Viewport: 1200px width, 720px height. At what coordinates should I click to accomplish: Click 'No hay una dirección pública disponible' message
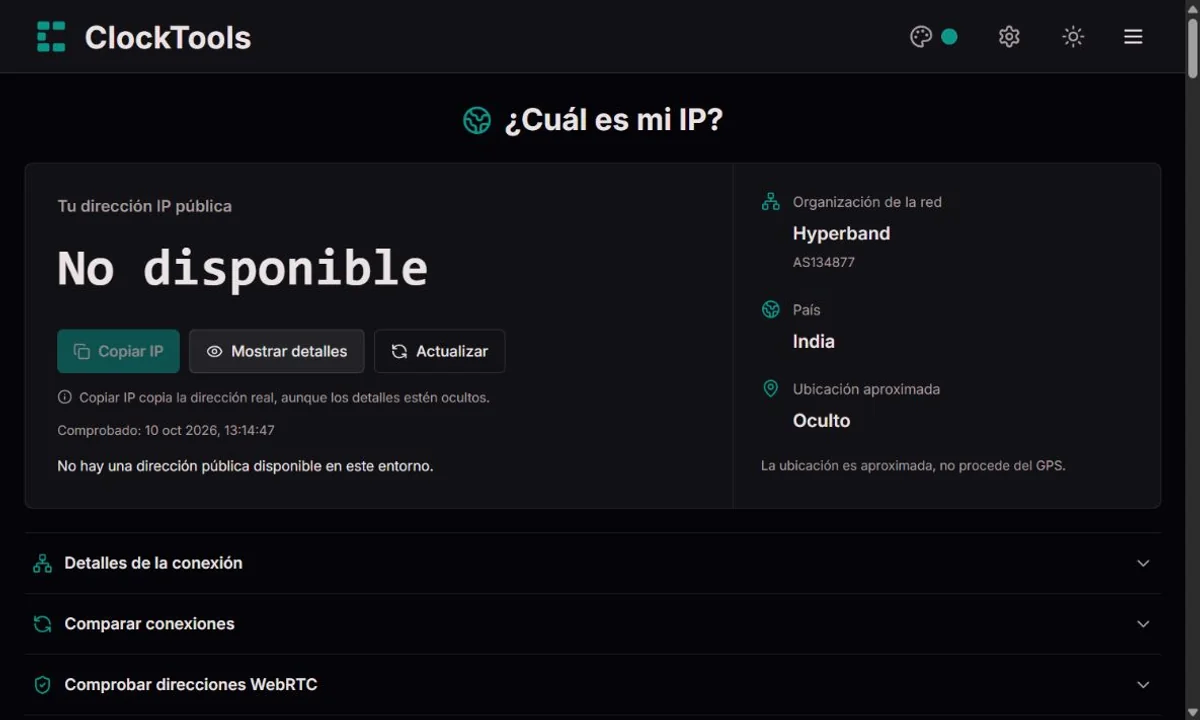tap(245, 466)
